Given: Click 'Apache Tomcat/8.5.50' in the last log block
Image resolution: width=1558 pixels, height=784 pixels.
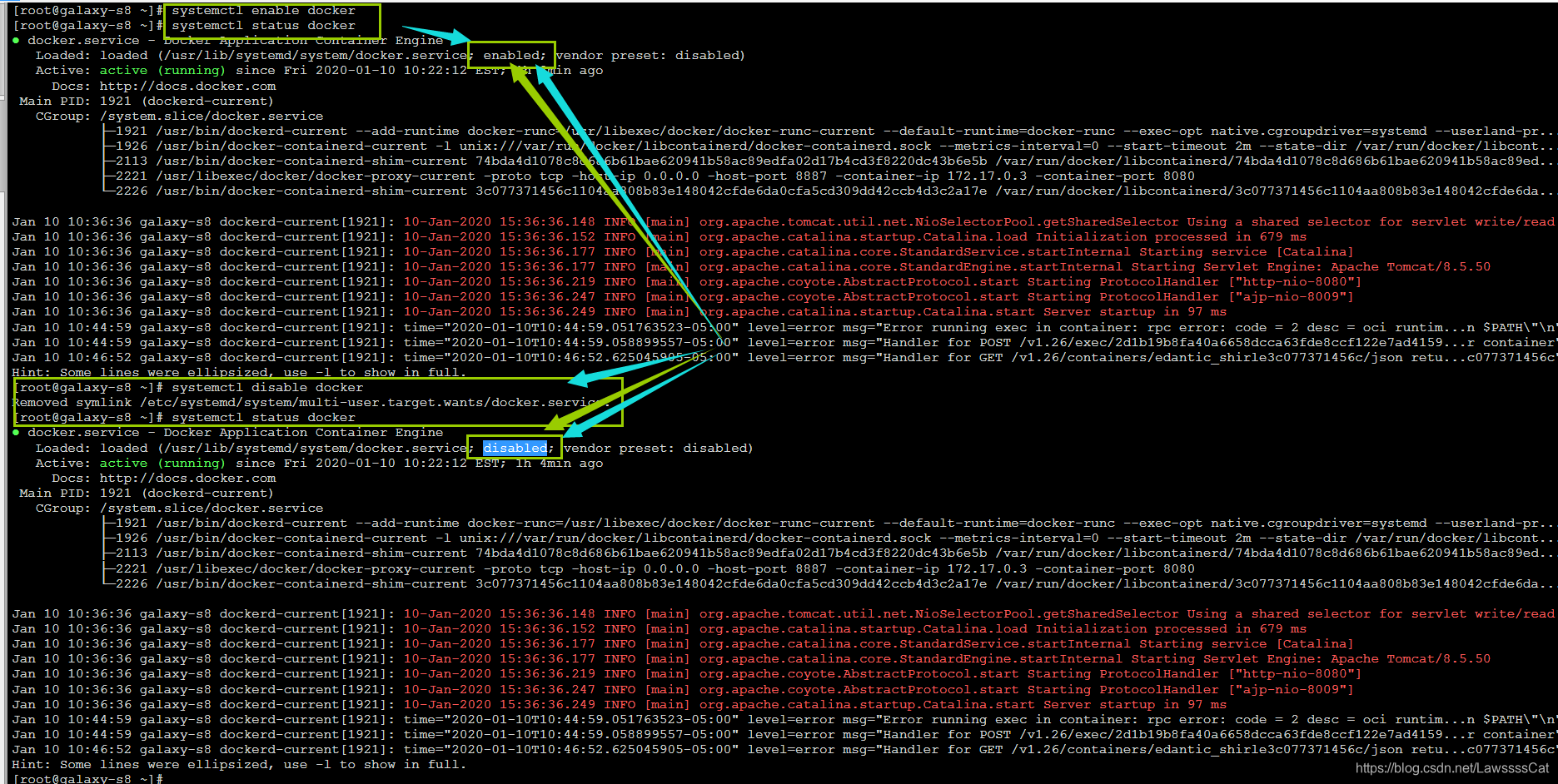Looking at the screenshot, I should pyautogui.click(x=1411, y=659).
